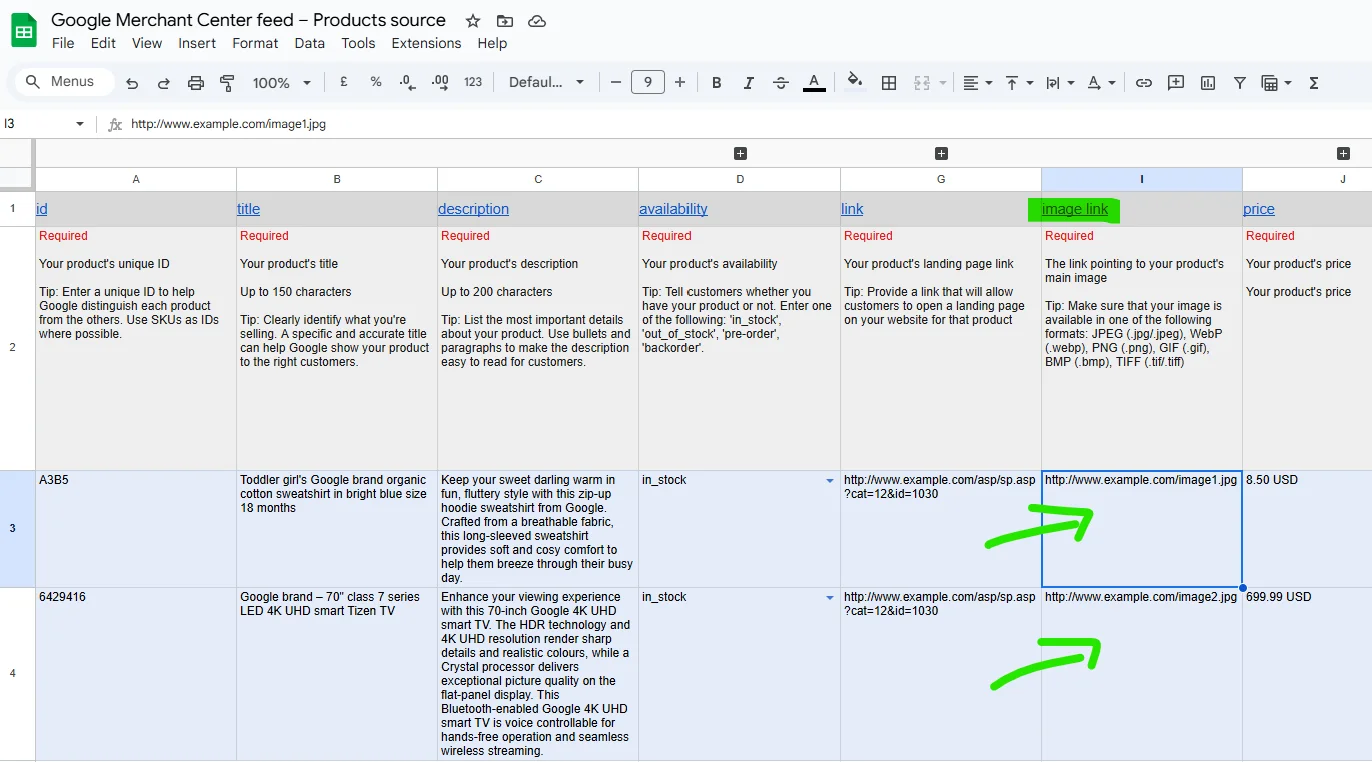Screen dimensions: 1372x762
Task: Open availability dropdown in row 3
Action: tap(830, 481)
